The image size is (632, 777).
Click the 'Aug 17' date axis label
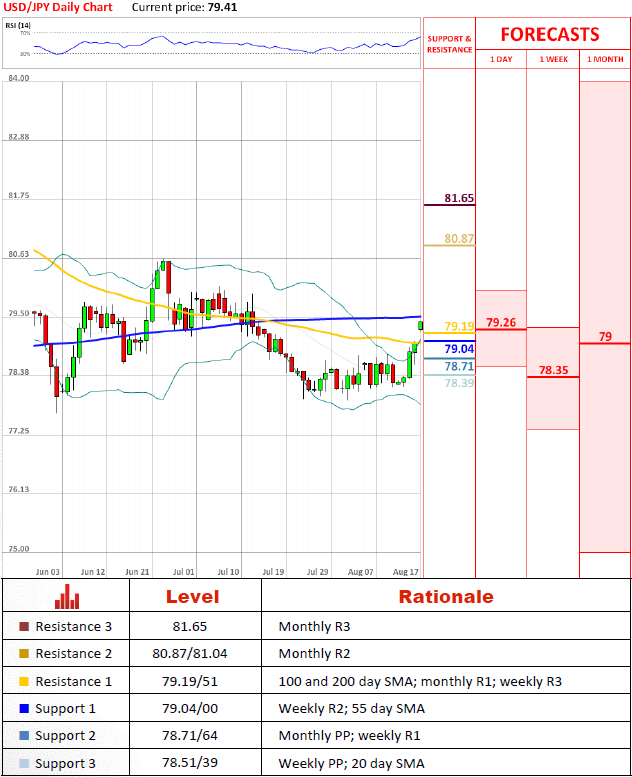pyautogui.click(x=405, y=571)
